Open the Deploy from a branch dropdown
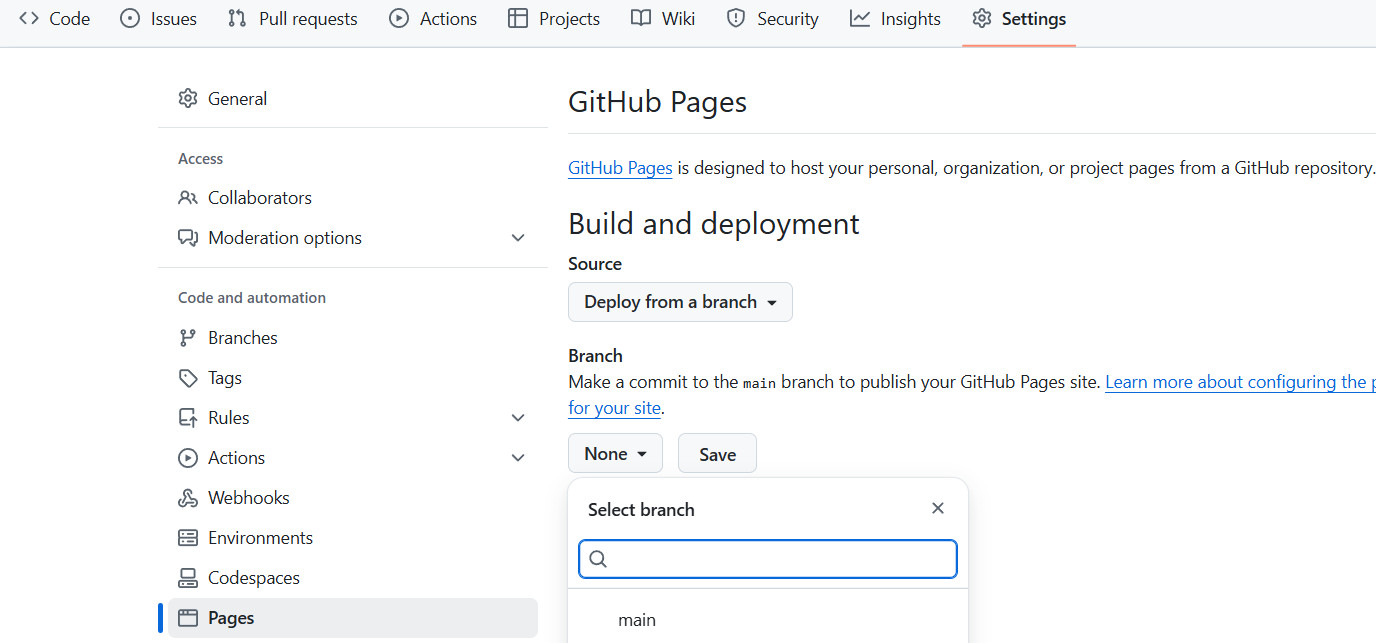Viewport: 1376px width, 643px height. point(680,302)
